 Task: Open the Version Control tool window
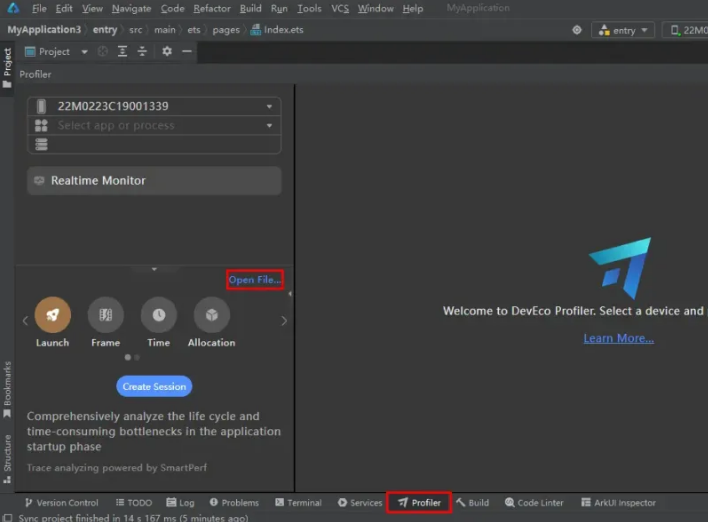[x=61, y=503]
